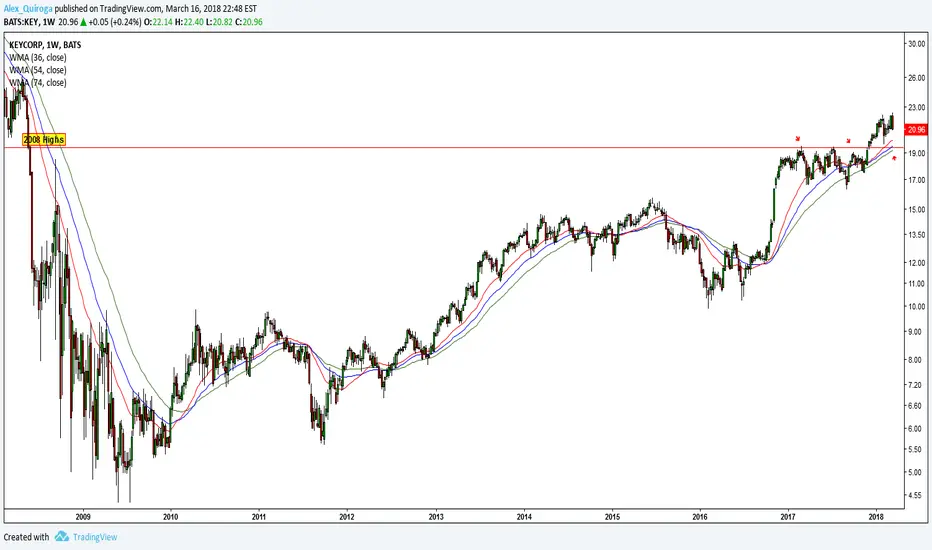Click the high value "H:22.40"

pos(189,22)
